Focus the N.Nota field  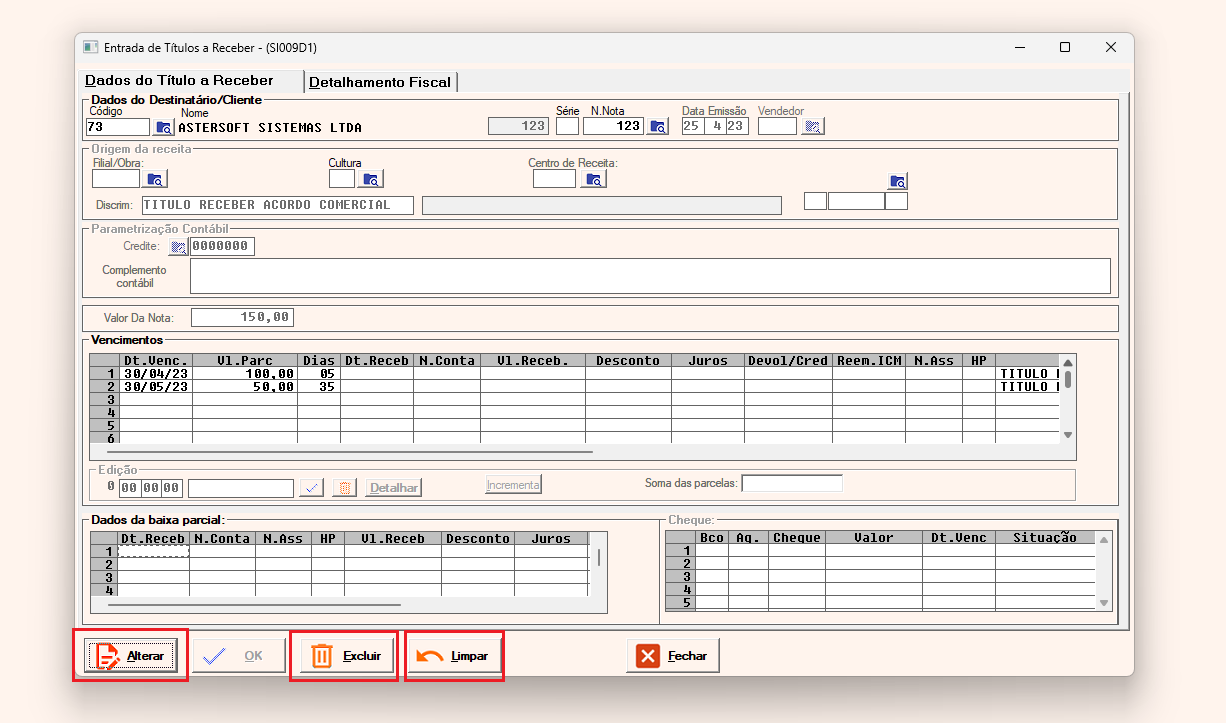[614, 126]
